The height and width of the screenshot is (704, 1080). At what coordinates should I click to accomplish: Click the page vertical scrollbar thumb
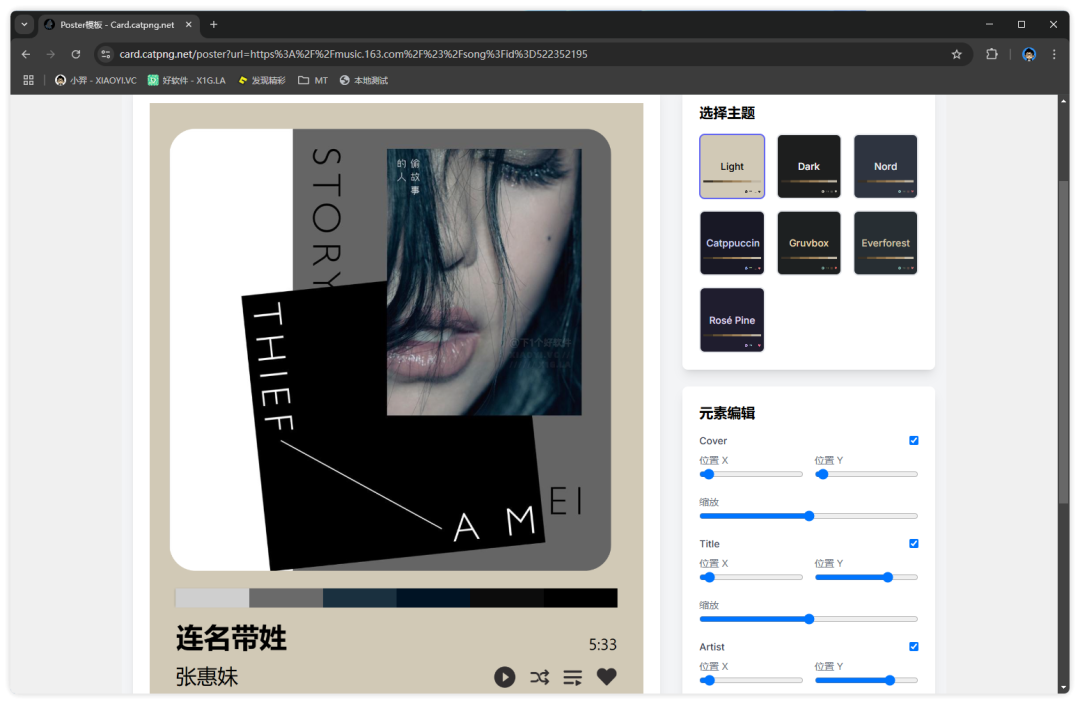coord(1063,342)
